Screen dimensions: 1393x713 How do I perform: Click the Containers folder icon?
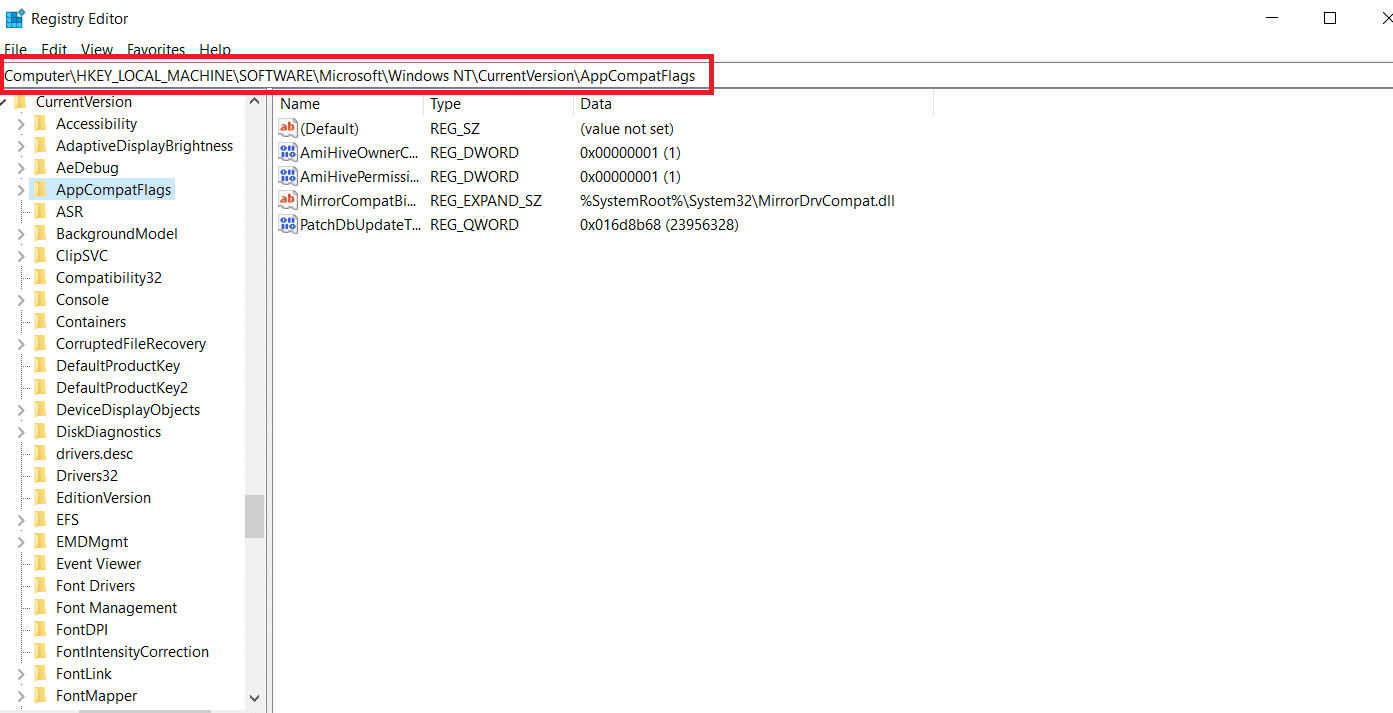pos(40,321)
